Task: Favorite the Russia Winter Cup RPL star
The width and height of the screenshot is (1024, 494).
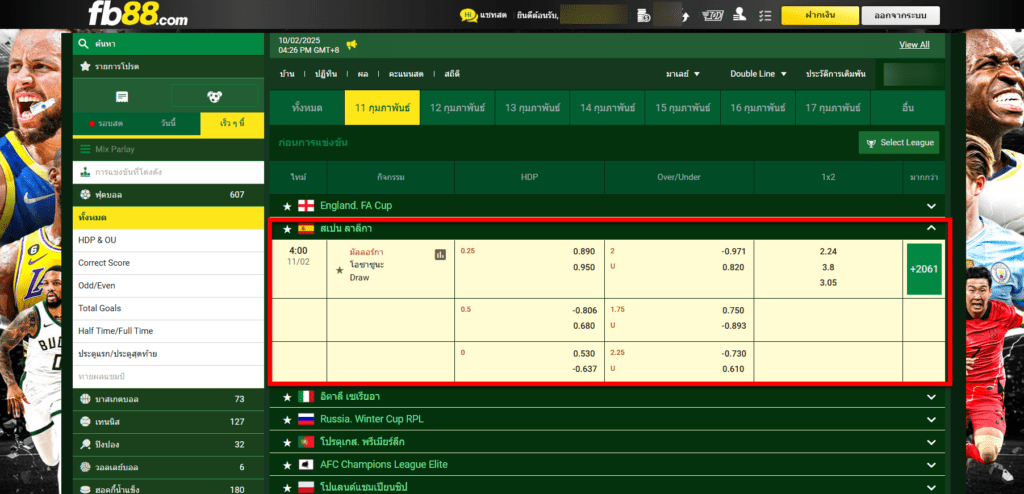Action: tap(287, 420)
